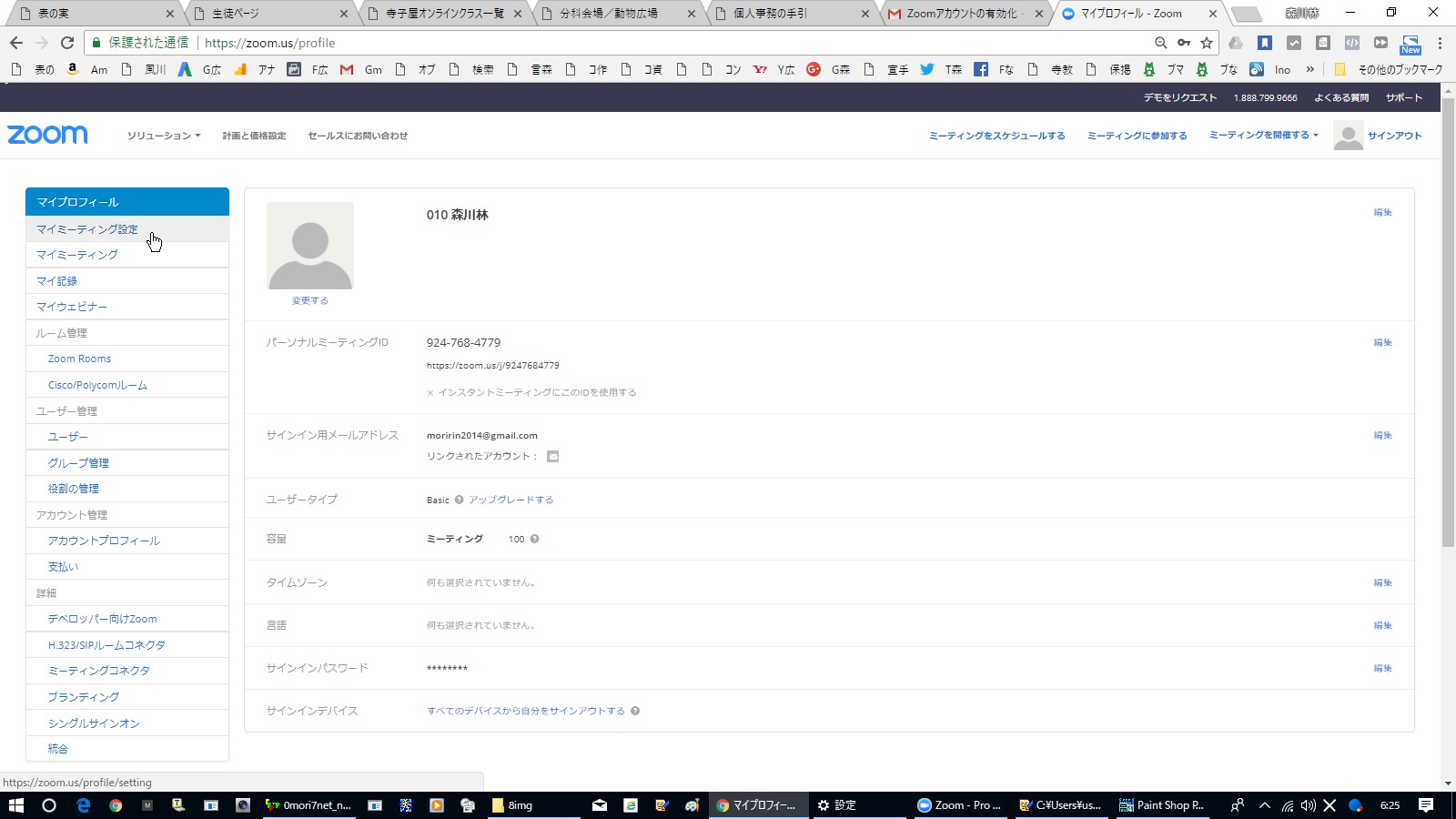Open Cisco/Polycomルーム in sidebar
The width and height of the screenshot is (1456, 819).
[127, 385]
